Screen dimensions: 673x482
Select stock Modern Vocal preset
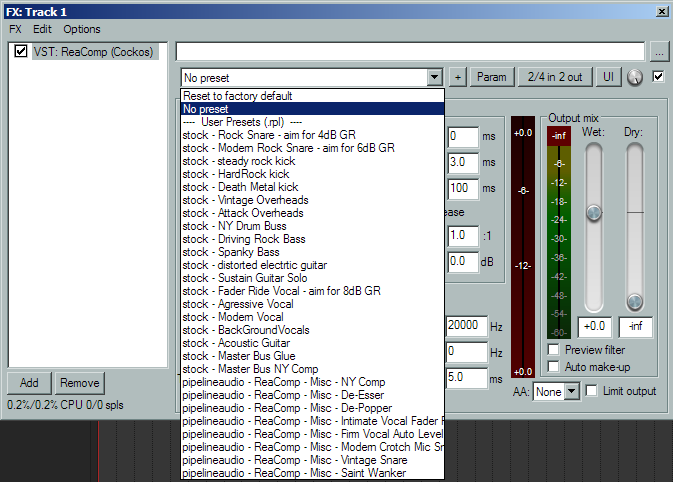click(312, 317)
